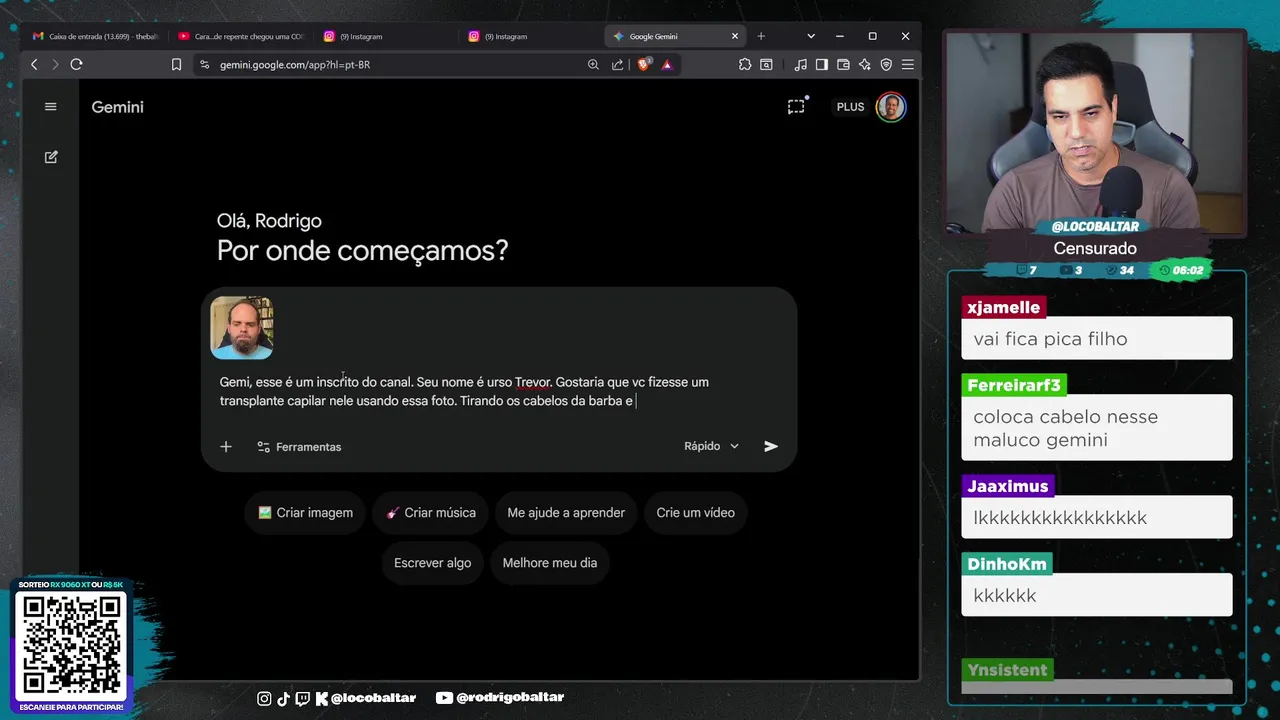This screenshot has height=720, width=1280.
Task: Click the xjamelle chat username
Action: (1004, 308)
